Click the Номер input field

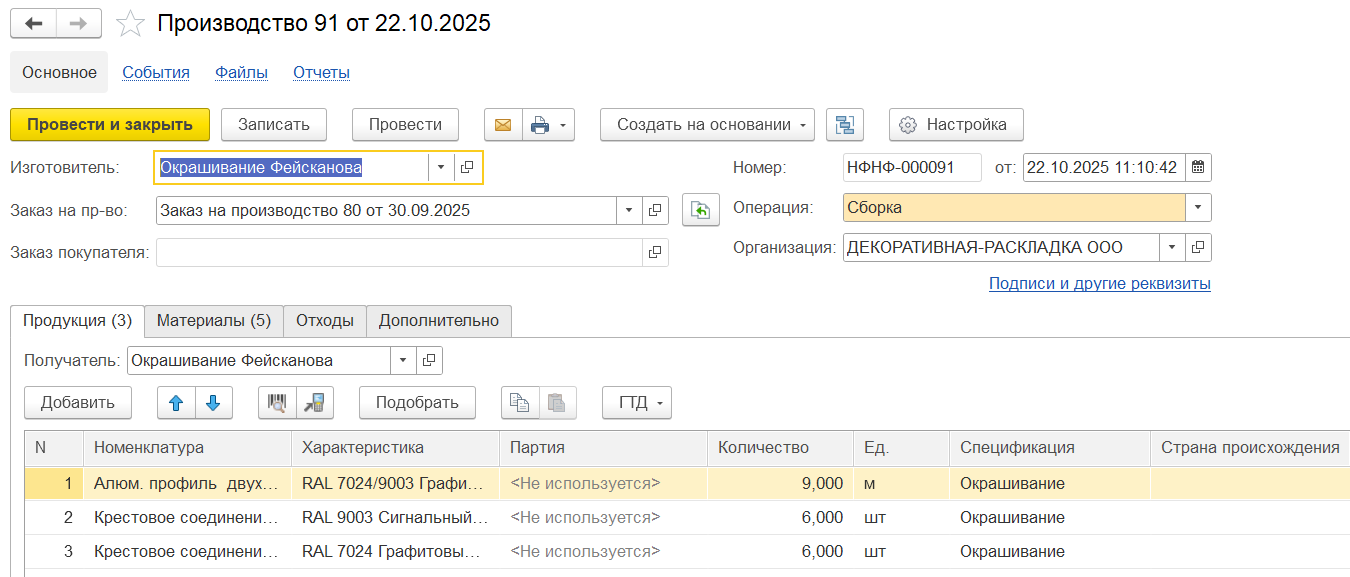(x=911, y=168)
